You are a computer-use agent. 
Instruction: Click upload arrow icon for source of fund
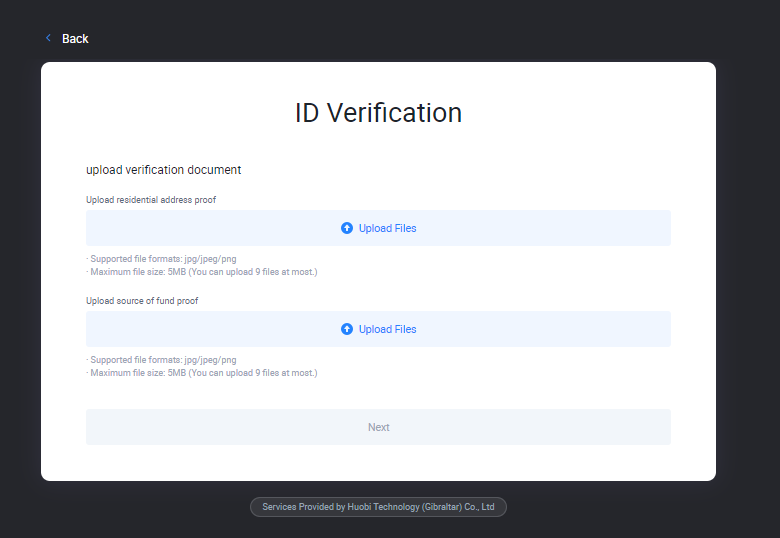point(347,329)
